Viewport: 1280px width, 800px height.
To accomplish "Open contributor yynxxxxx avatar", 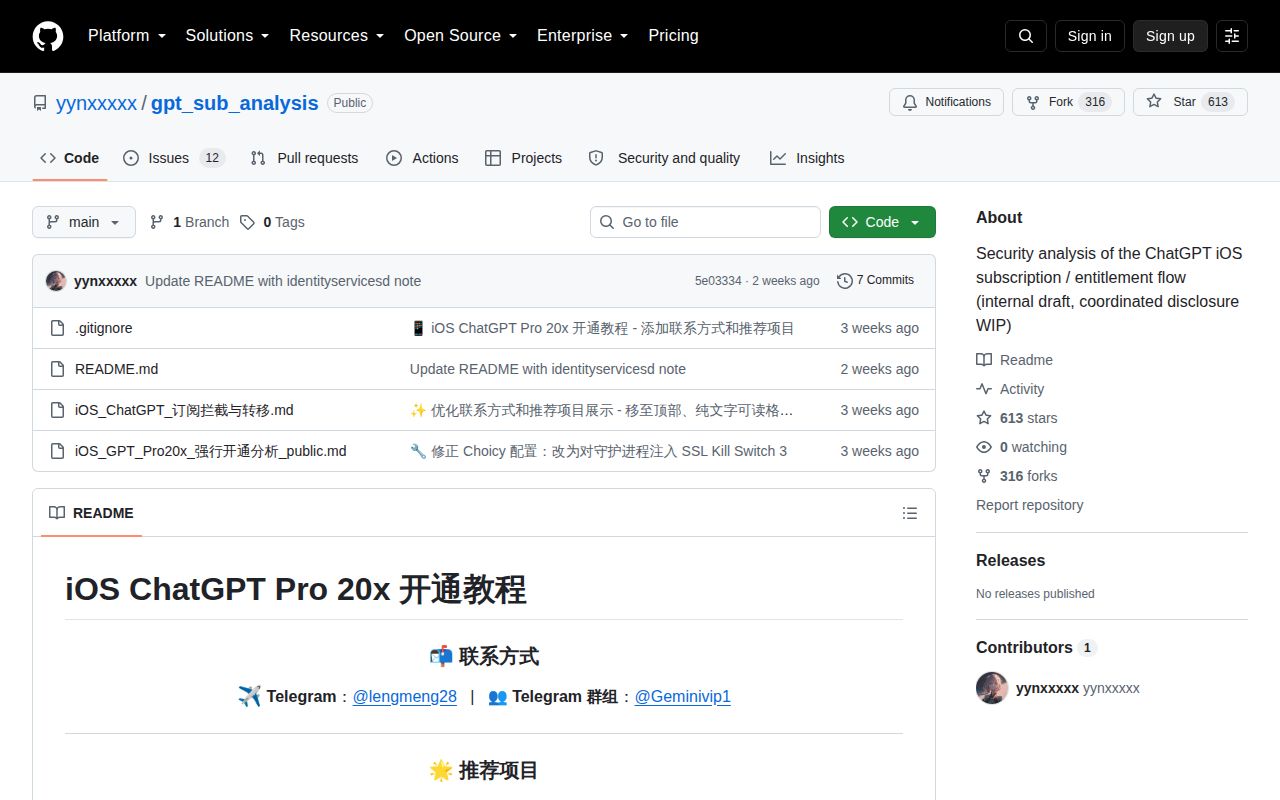I will point(992,688).
